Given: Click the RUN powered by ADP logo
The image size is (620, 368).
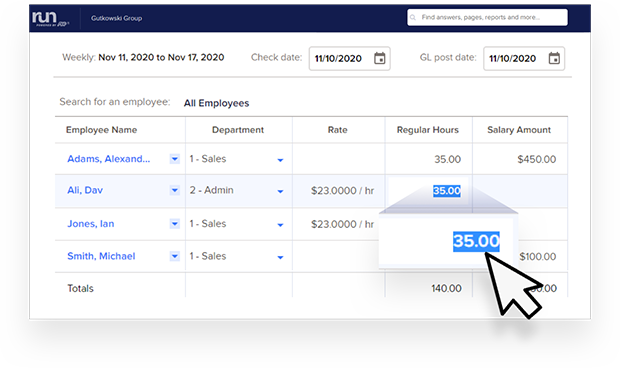Looking at the screenshot, I should [x=50, y=18].
